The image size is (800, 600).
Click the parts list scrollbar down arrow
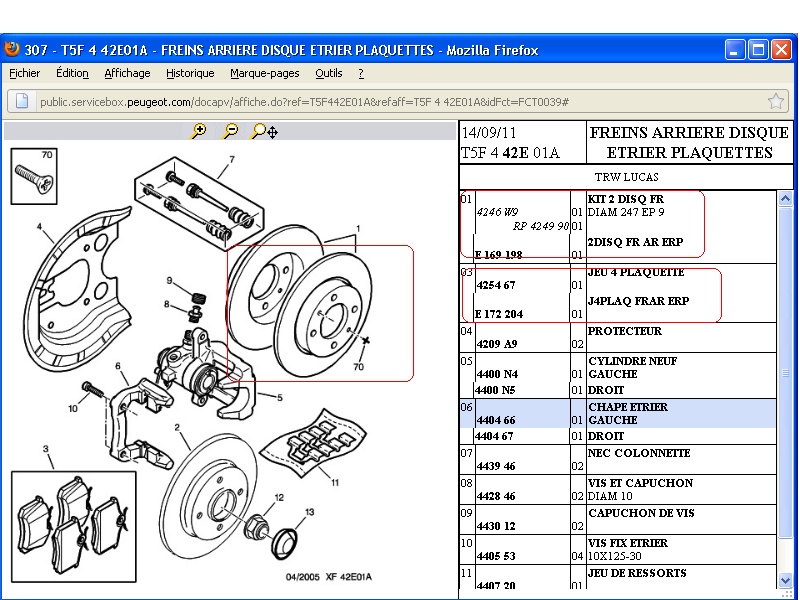785,580
